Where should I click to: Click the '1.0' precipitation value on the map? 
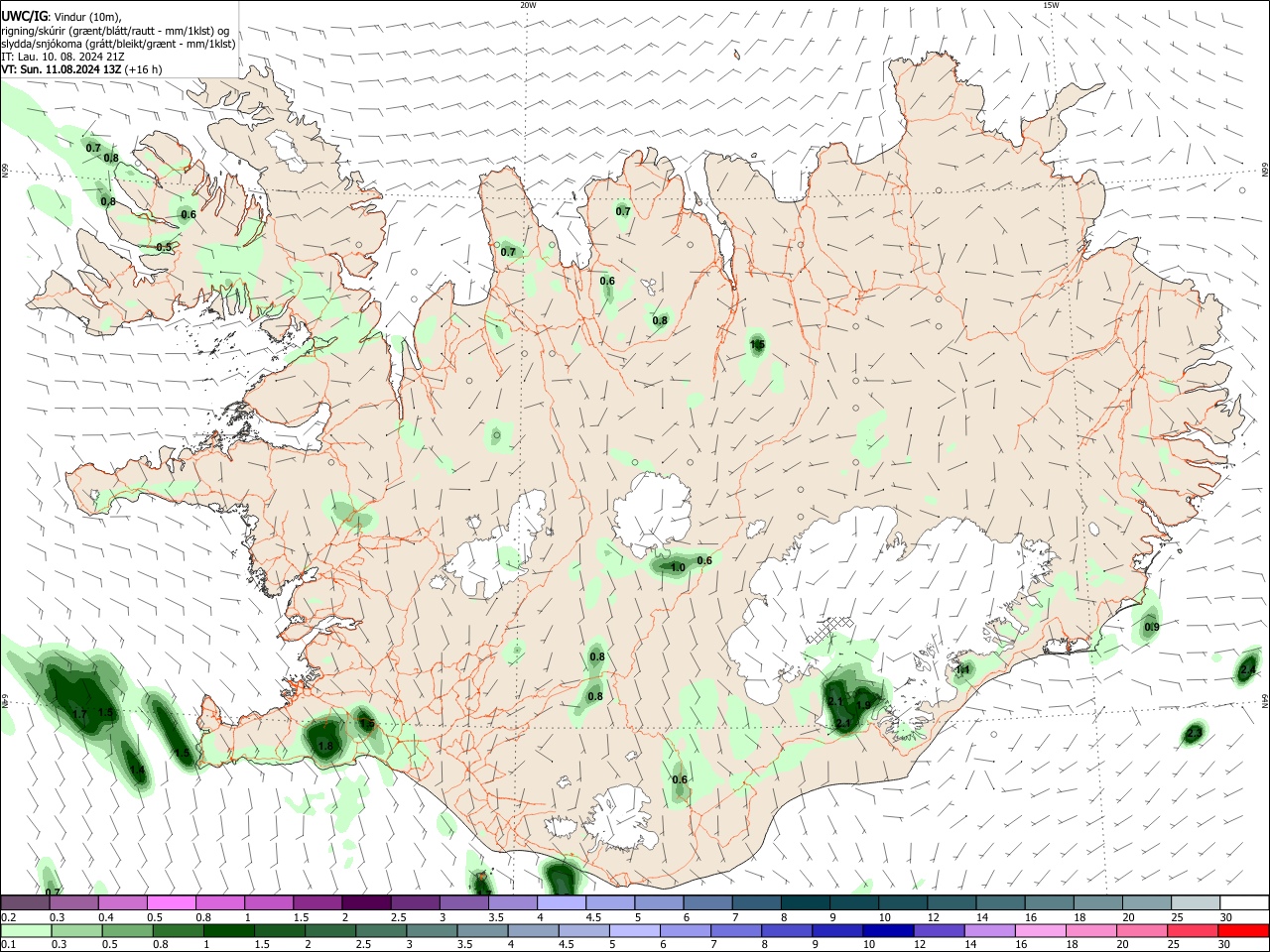pos(678,567)
